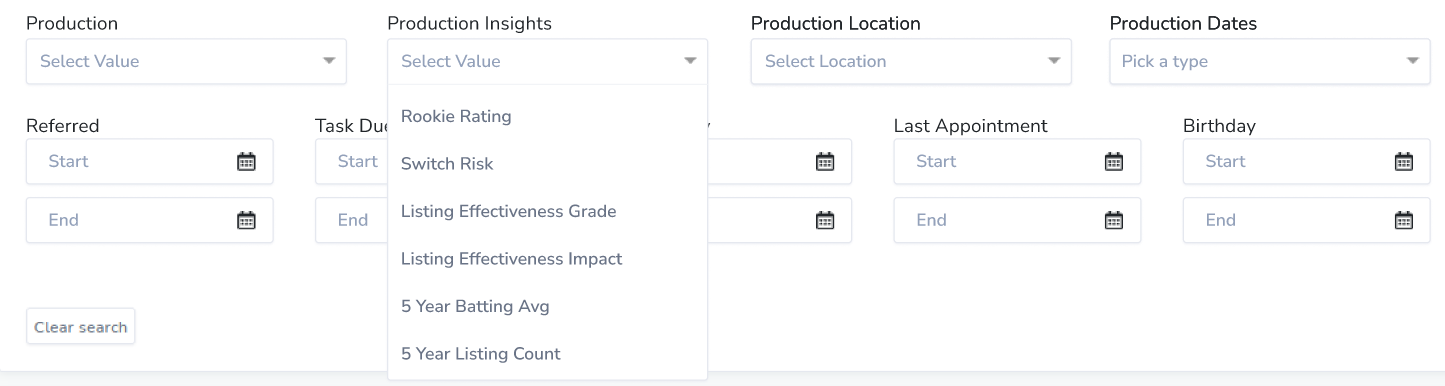Click the Production Location field label

click(836, 23)
